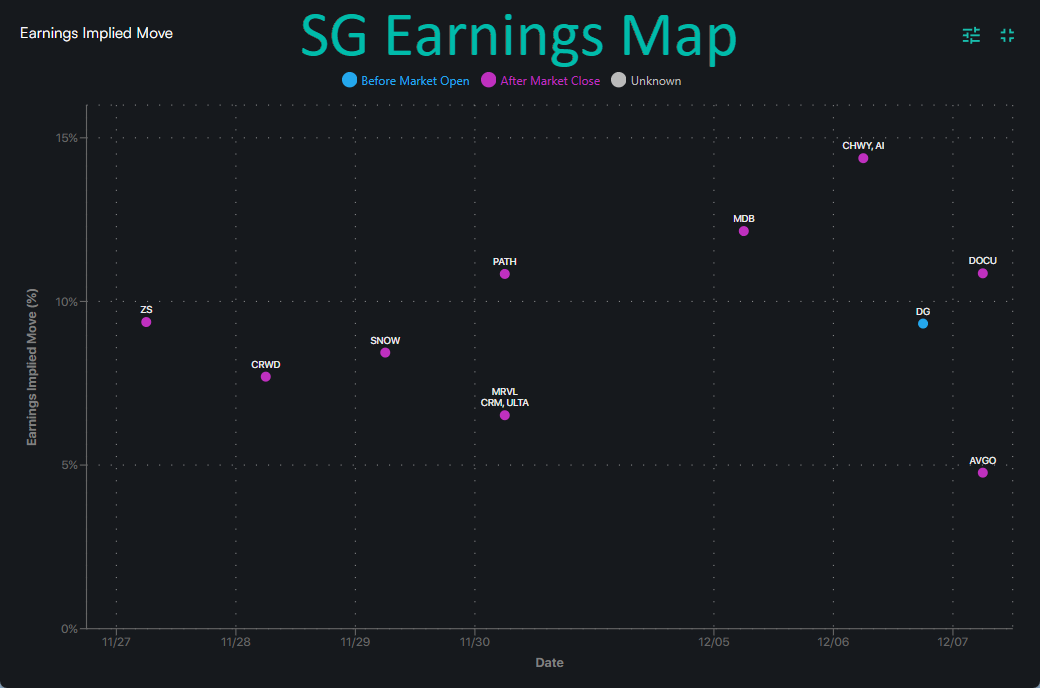Screen dimensions: 1040x688
Task: Click the magenta After Market Close legend dot
Action: (489, 80)
